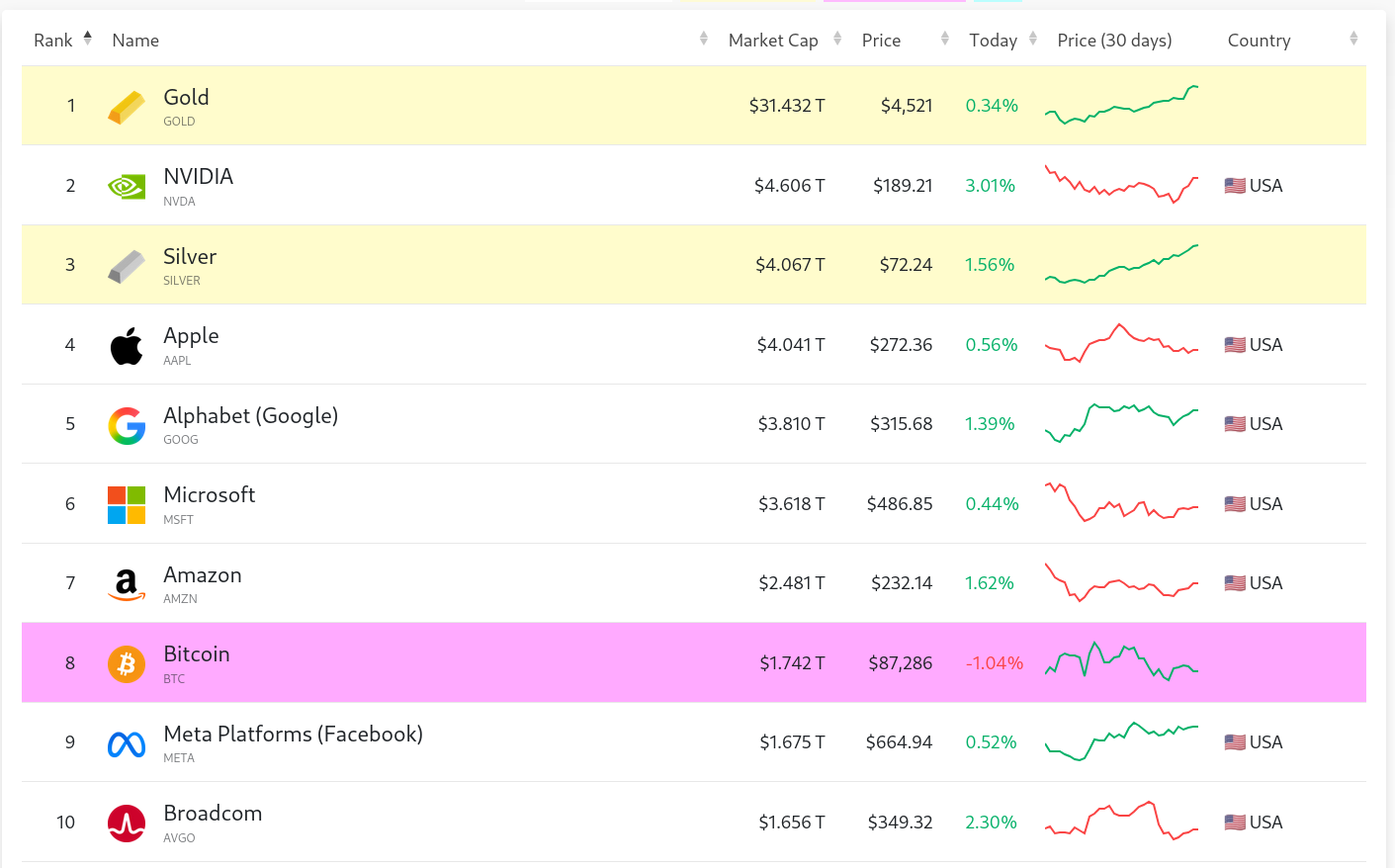Viewport: 1395px width, 868px height.
Task: Open the Meta Platforms (Facebook) page
Action: 293,735
